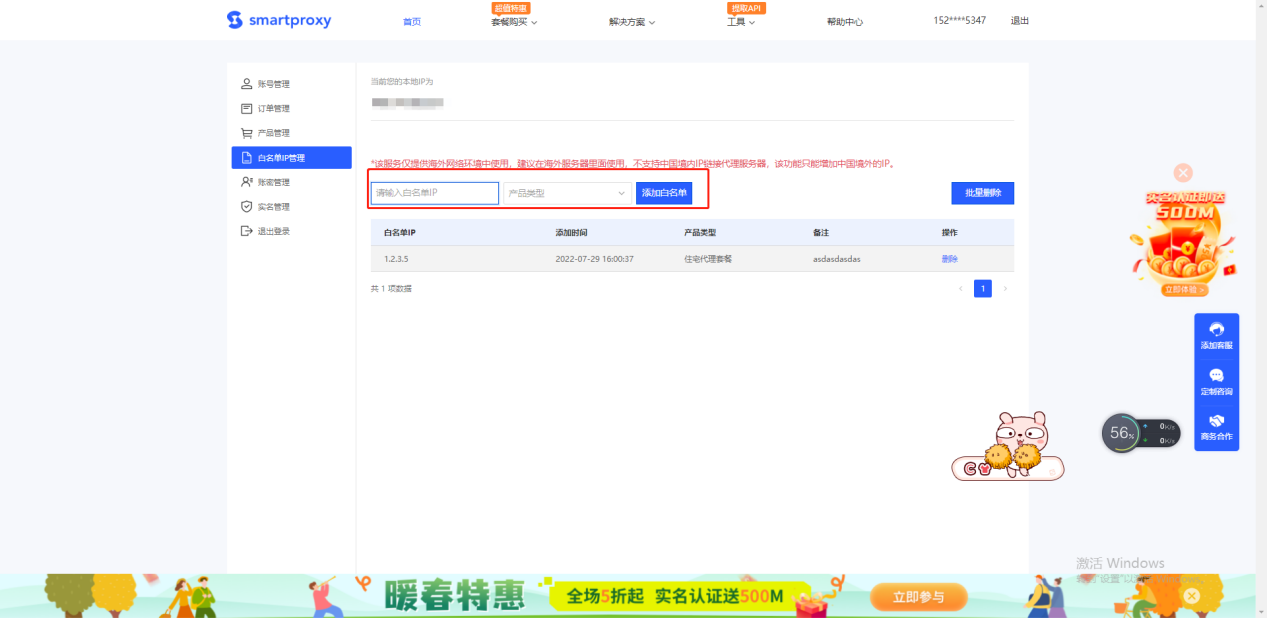The image size is (1267, 618).
Task: Click the smartproxy logo
Action: pyautogui.click(x=278, y=21)
